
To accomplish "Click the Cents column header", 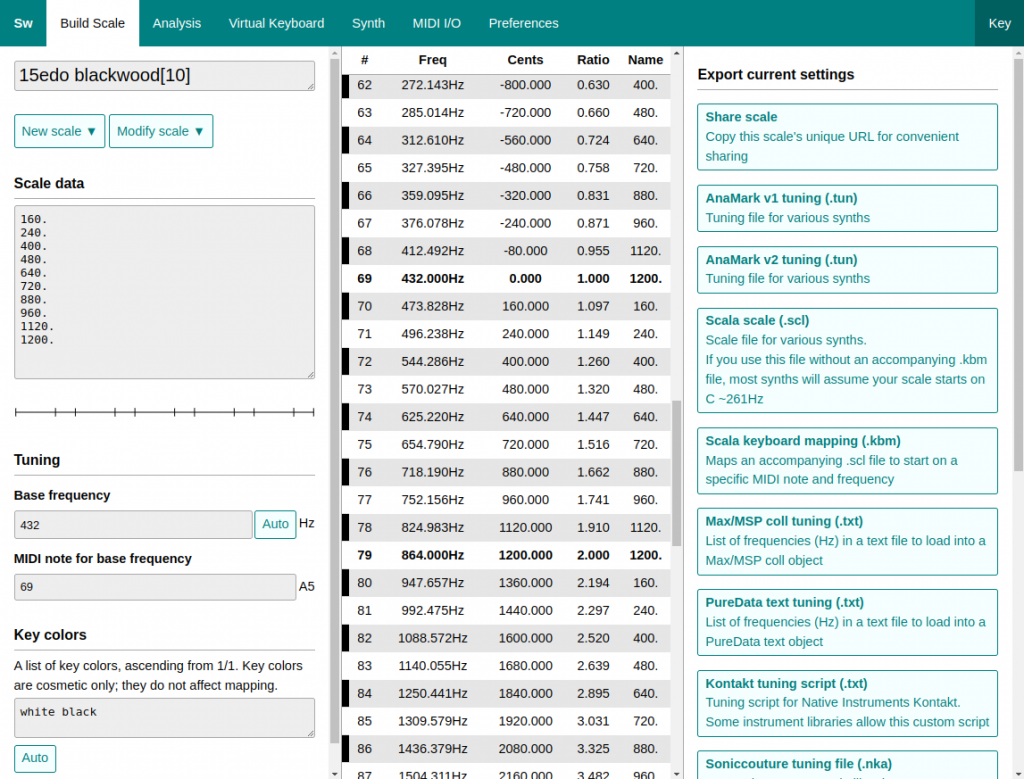I will (525, 60).
